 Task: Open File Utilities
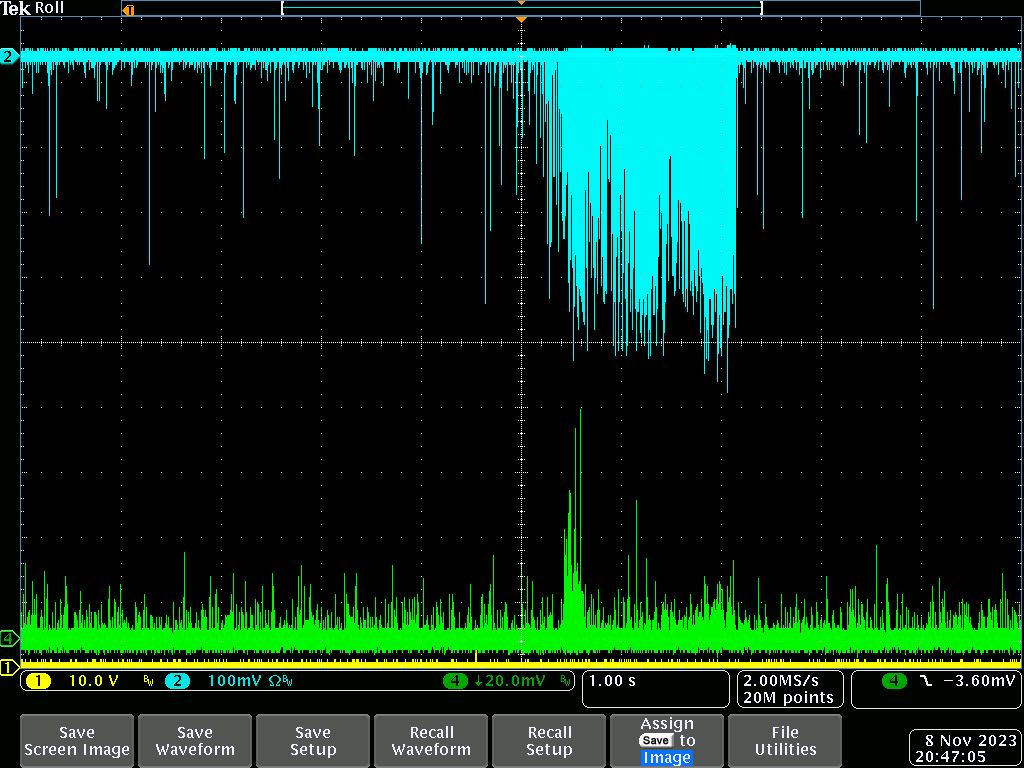click(785, 741)
